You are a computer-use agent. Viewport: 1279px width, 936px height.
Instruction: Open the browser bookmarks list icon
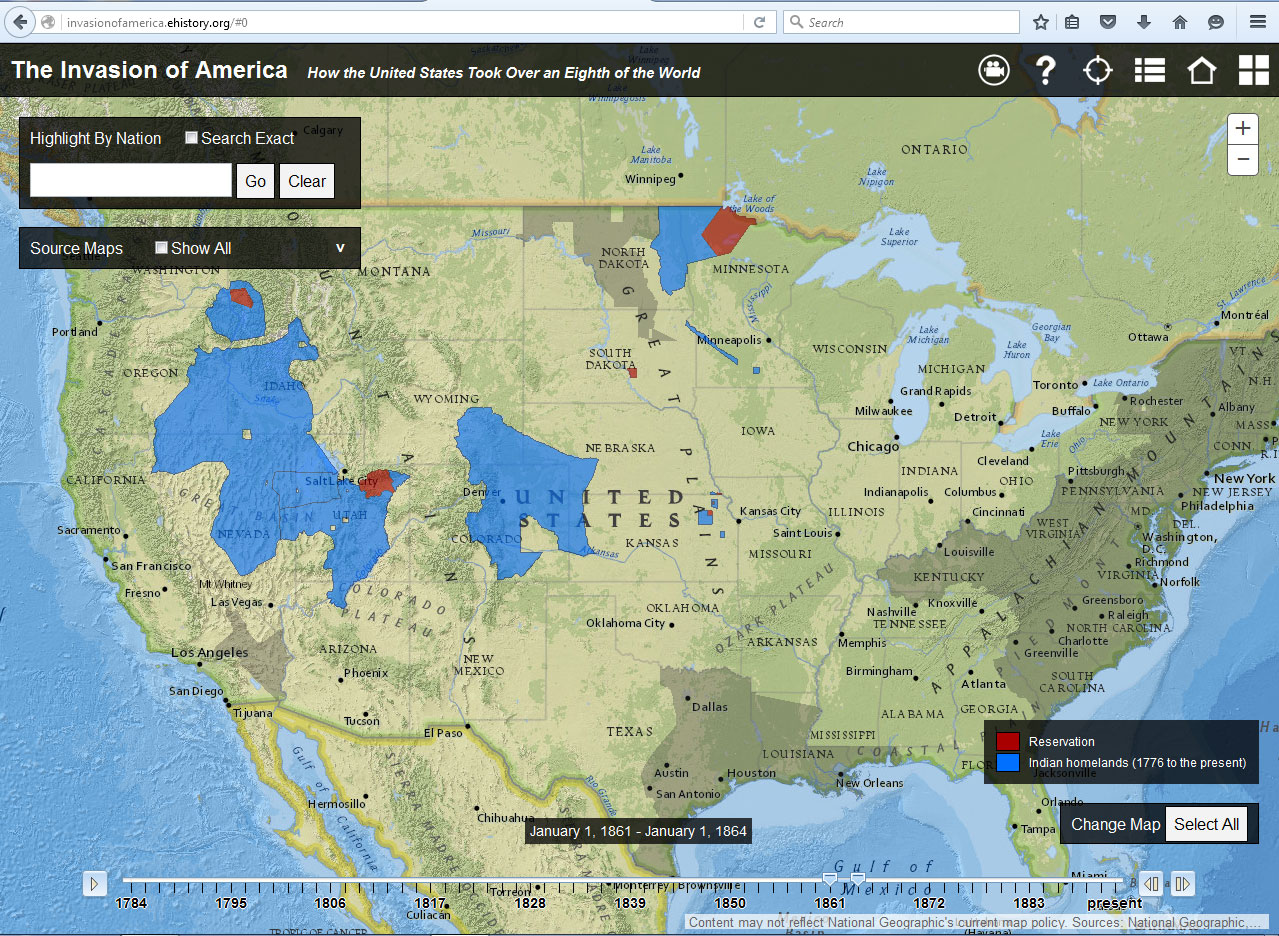[1072, 22]
